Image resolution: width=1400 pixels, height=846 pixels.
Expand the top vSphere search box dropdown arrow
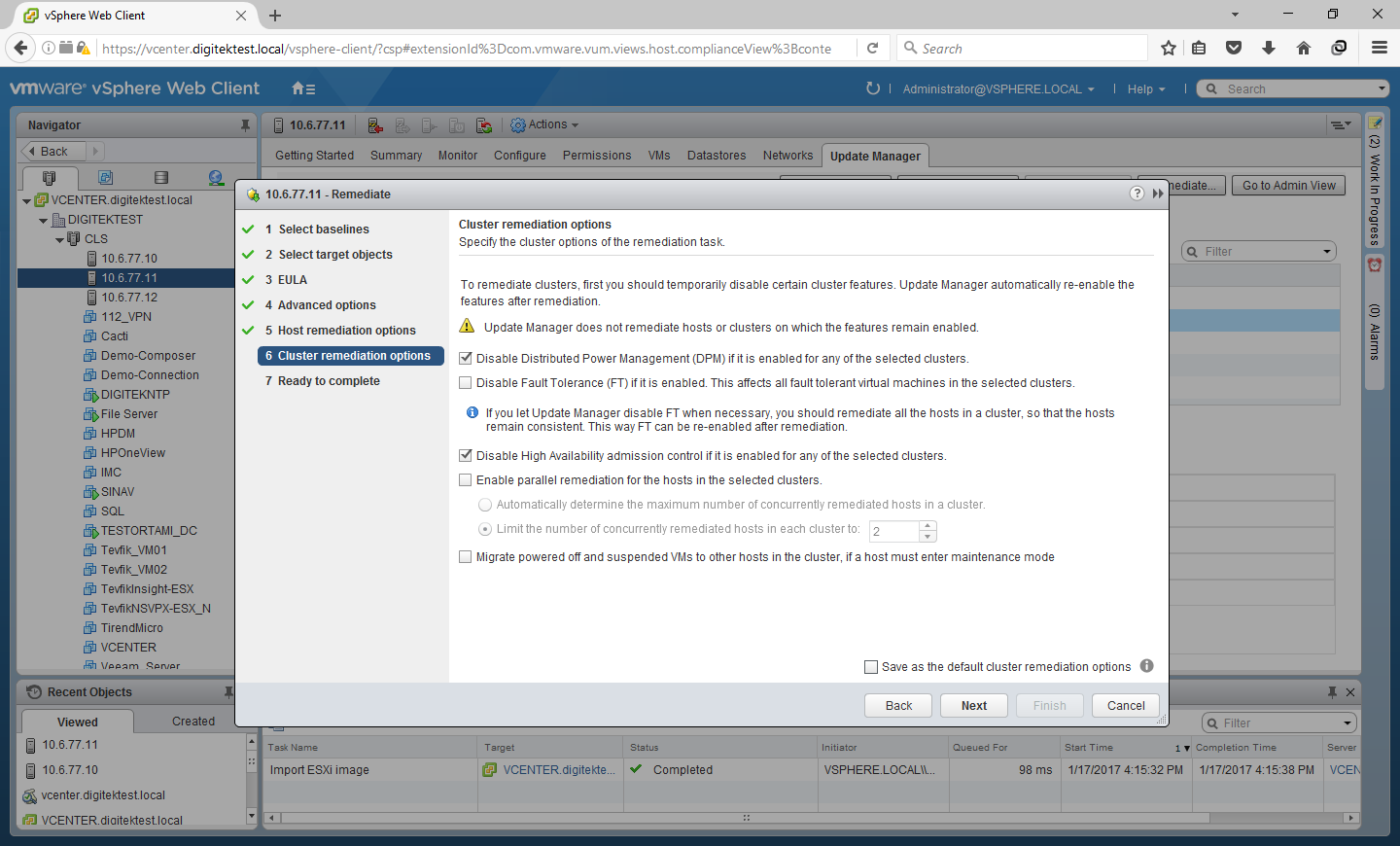[1382, 88]
